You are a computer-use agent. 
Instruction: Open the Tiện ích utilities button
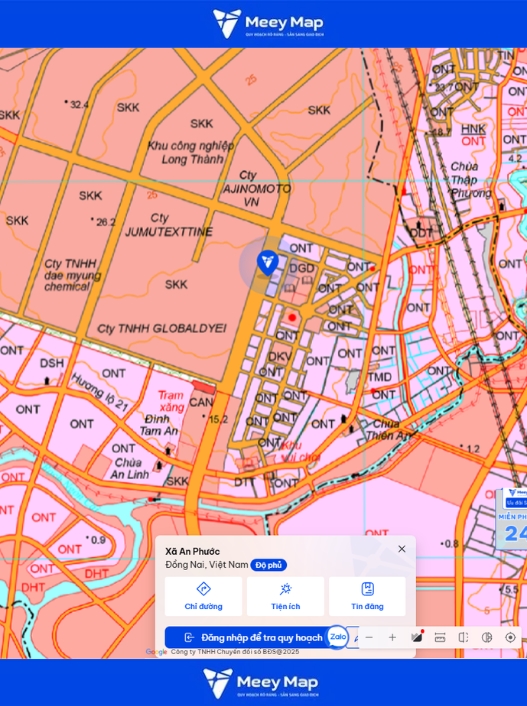click(285, 596)
